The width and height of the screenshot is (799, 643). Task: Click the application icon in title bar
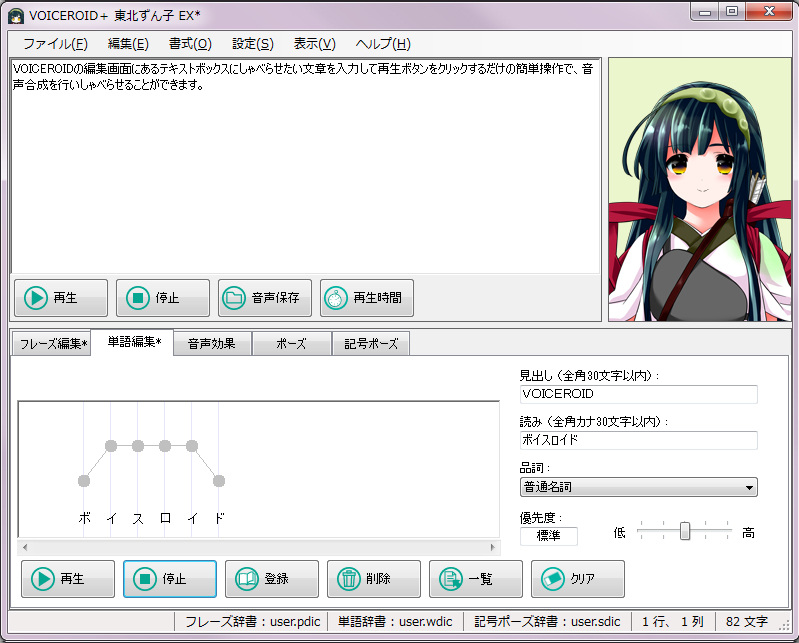[16, 16]
